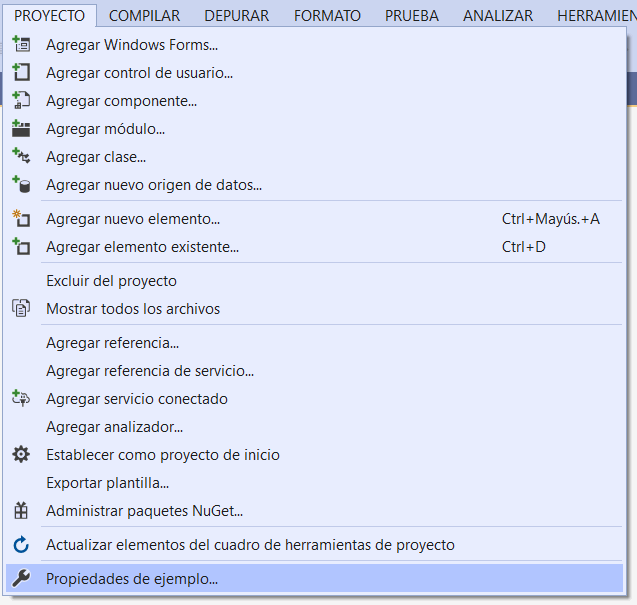
Task: Click the Agregar clase icon
Action: [21, 157]
